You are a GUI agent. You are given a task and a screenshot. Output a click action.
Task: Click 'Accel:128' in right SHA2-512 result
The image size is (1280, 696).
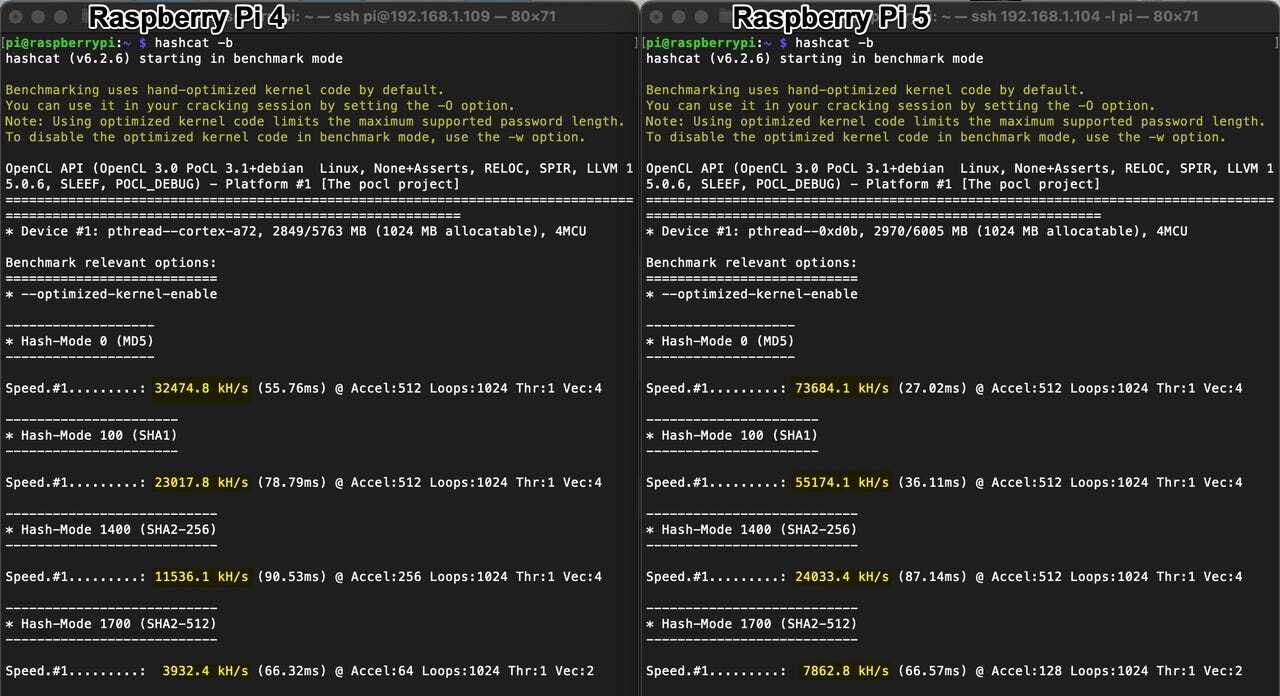pos(1027,671)
